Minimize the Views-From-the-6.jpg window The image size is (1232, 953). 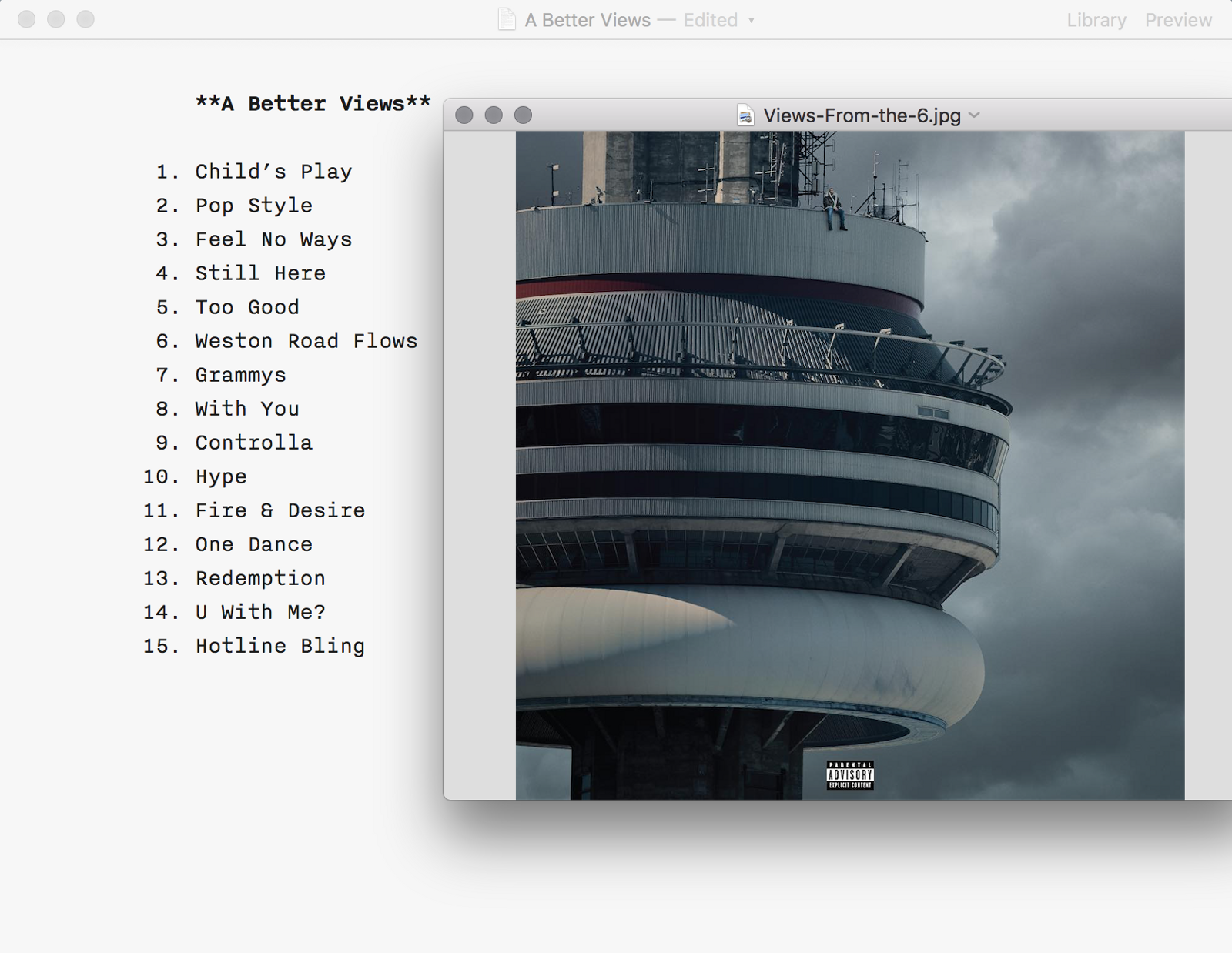pyautogui.click(x=494, y=115)
